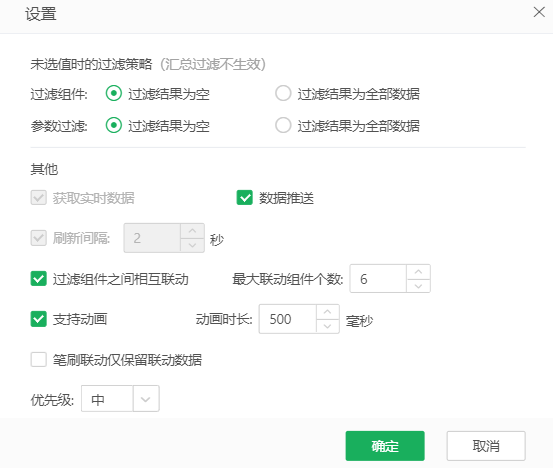Increase 动画时长 using up arrow
Viewport: 553px width, 468px height.
point(327,312)
